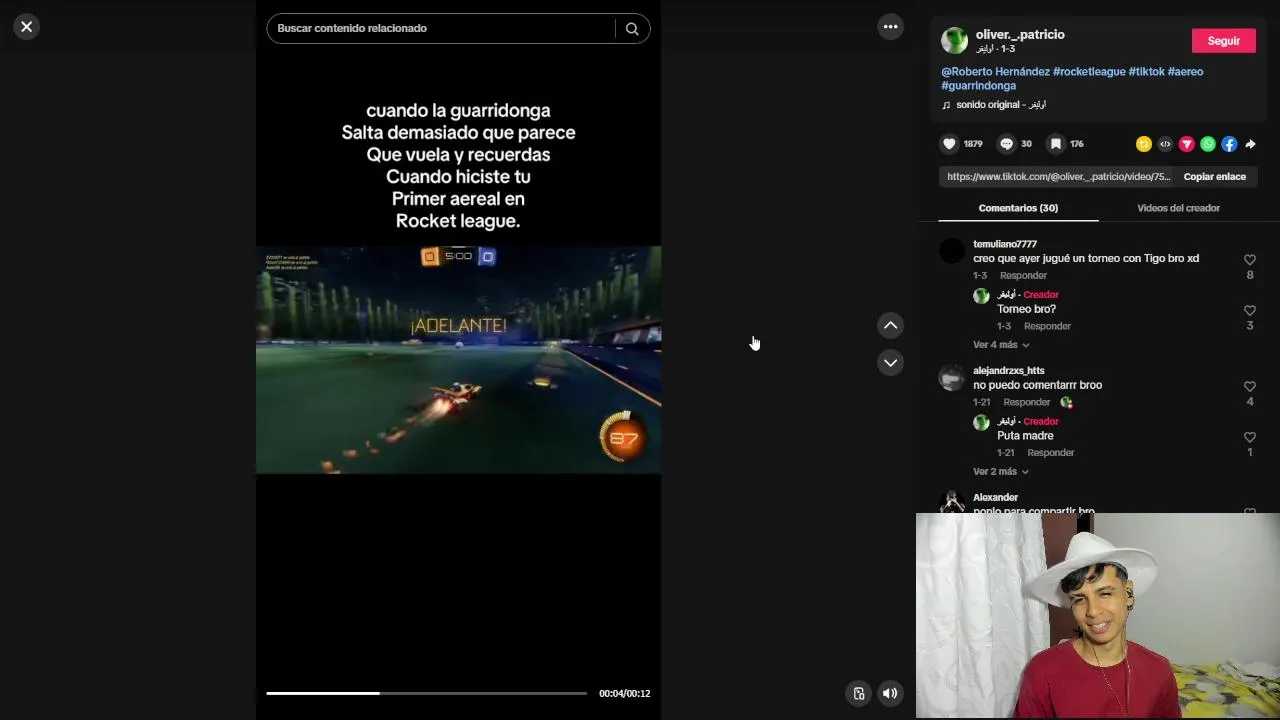Screen dimensions: 1280x720
Task: Share video on WhatsApp
Action: (1208, 144)
